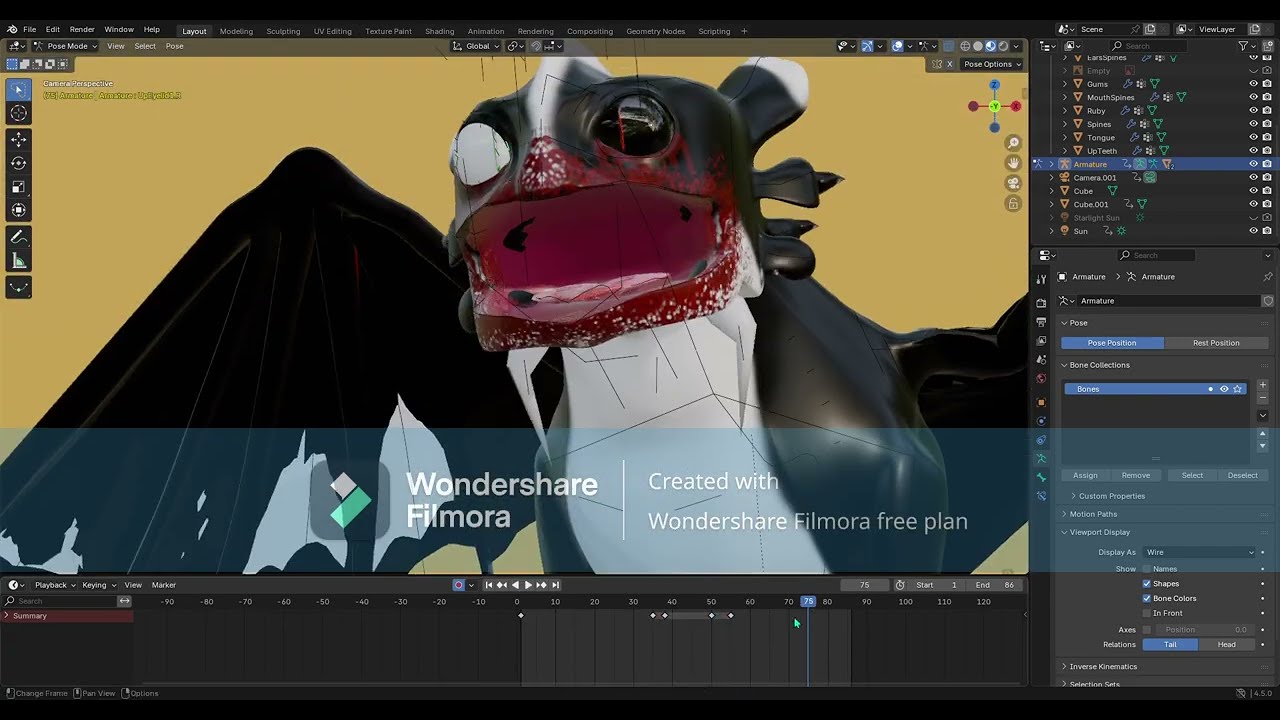This screenshot has height=720, width=1280.
Task: Toggle auto keying record button in timeline
Action: 459,585
